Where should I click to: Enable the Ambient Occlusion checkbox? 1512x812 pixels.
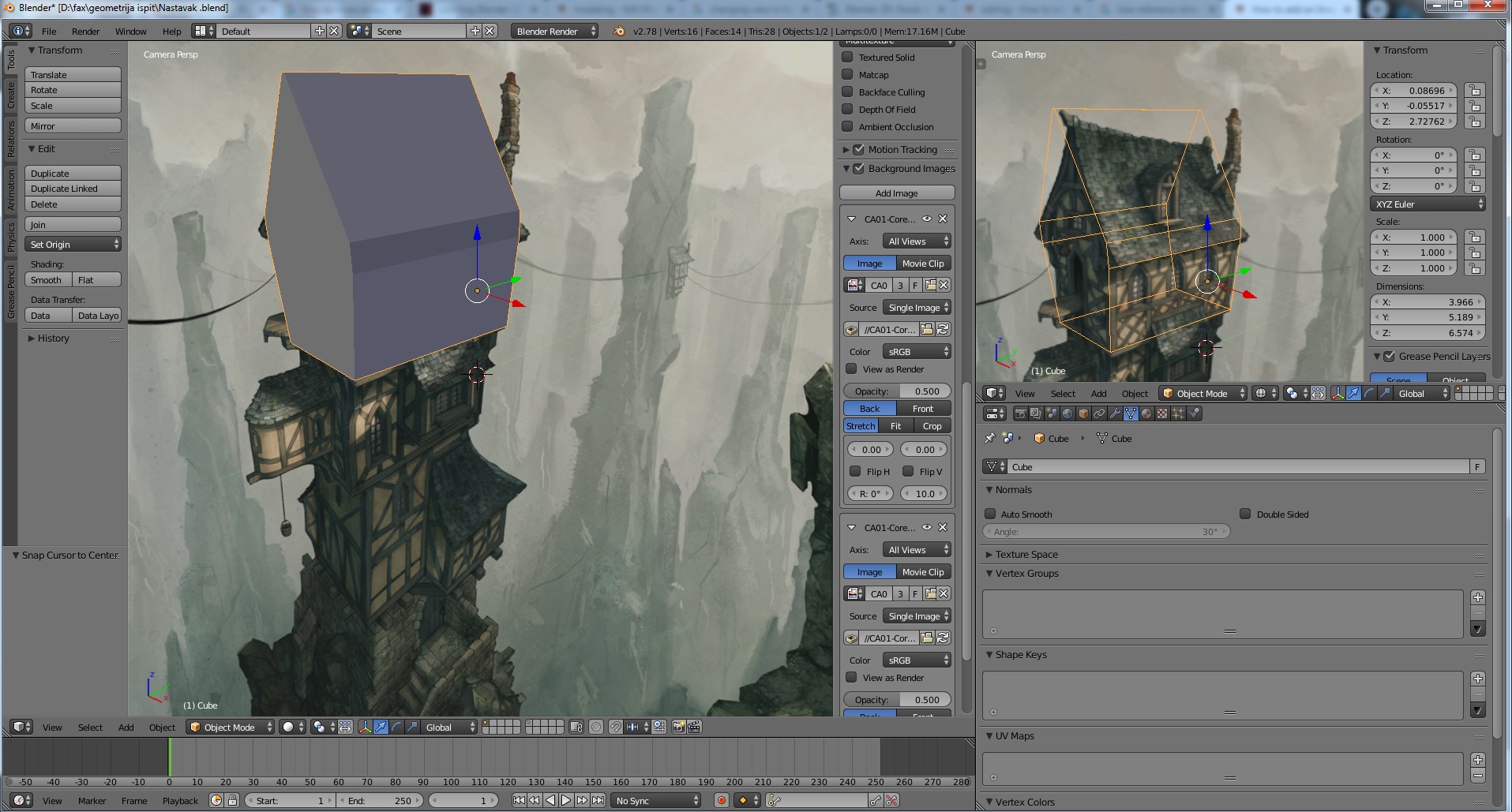(x=847, y=126)
